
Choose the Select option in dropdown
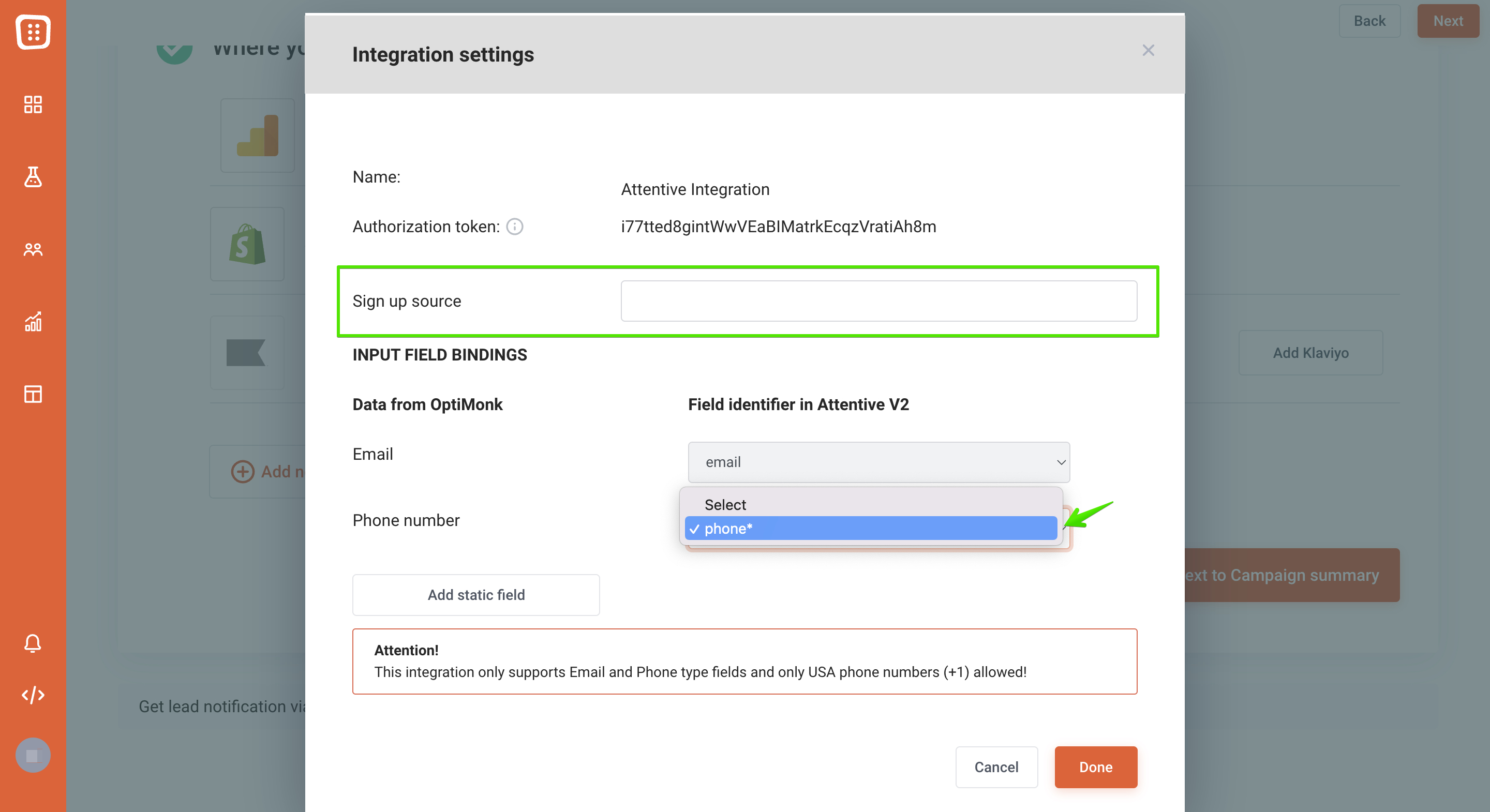(871, 504)
